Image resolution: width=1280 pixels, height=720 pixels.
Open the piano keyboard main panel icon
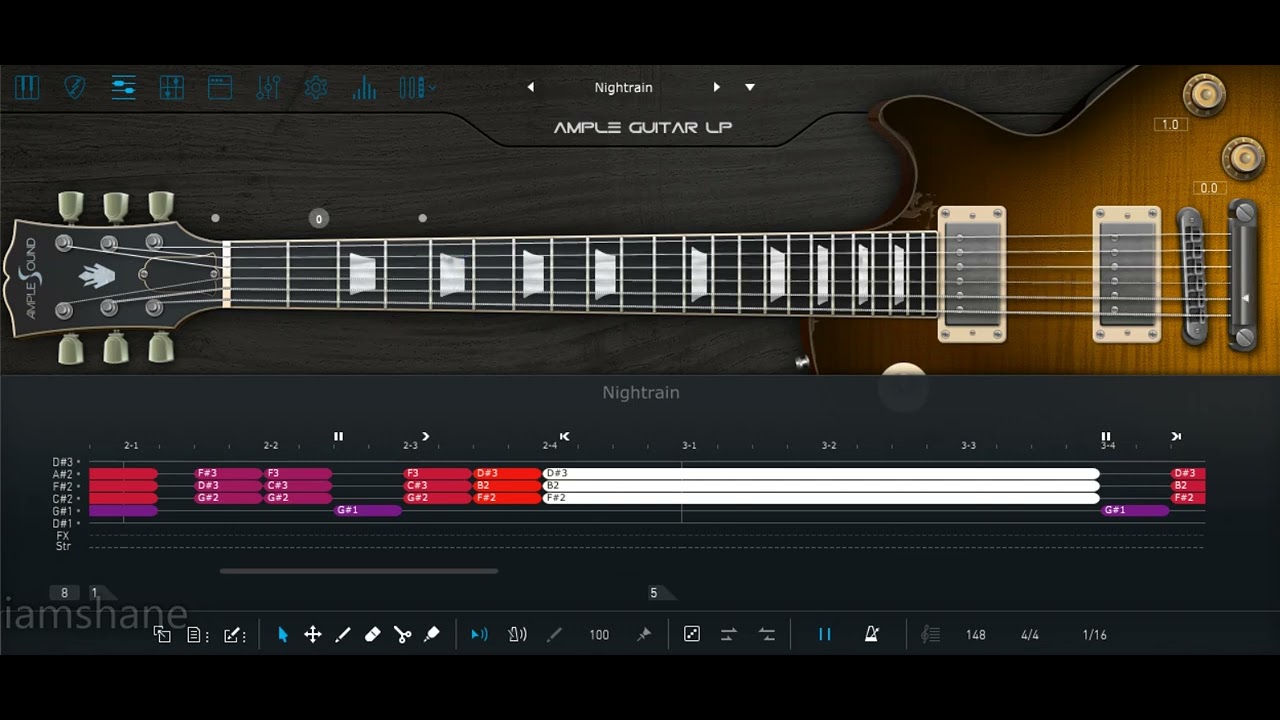27,88
